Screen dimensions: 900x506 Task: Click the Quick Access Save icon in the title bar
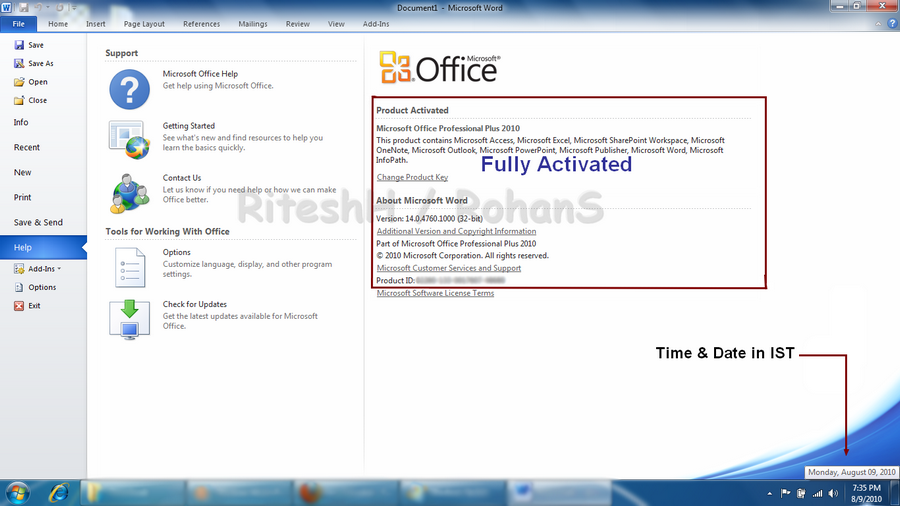[24, 7]
